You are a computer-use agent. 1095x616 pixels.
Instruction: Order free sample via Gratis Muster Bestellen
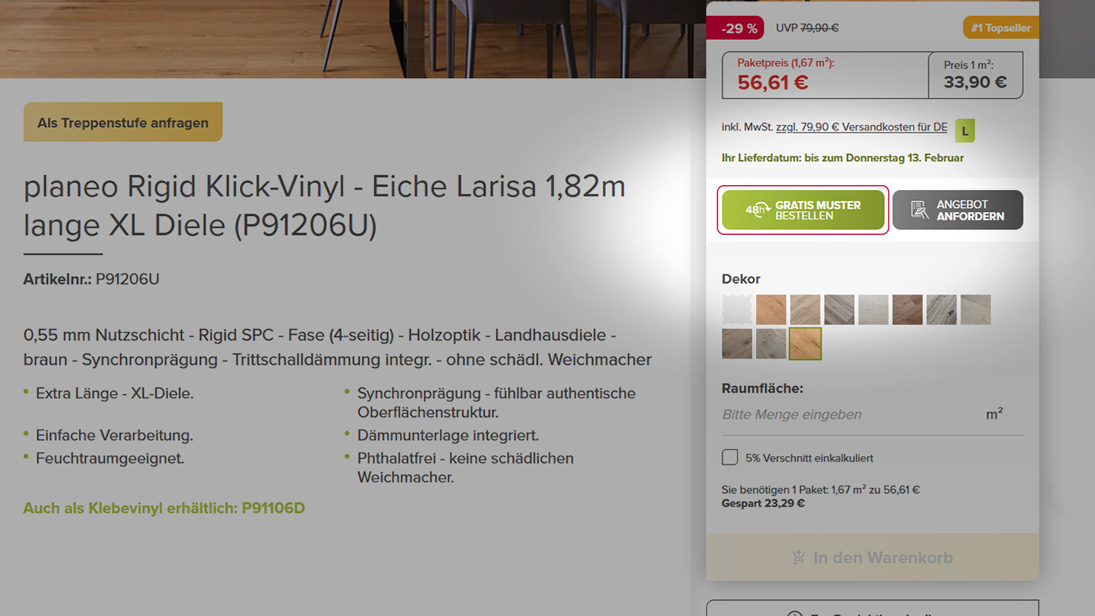803,210
